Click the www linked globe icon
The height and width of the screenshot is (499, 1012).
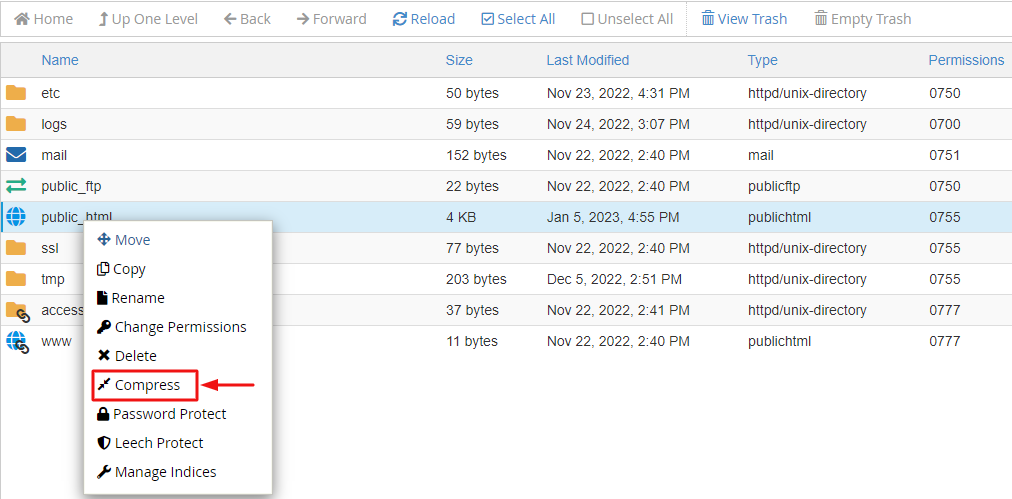[18, 341]
